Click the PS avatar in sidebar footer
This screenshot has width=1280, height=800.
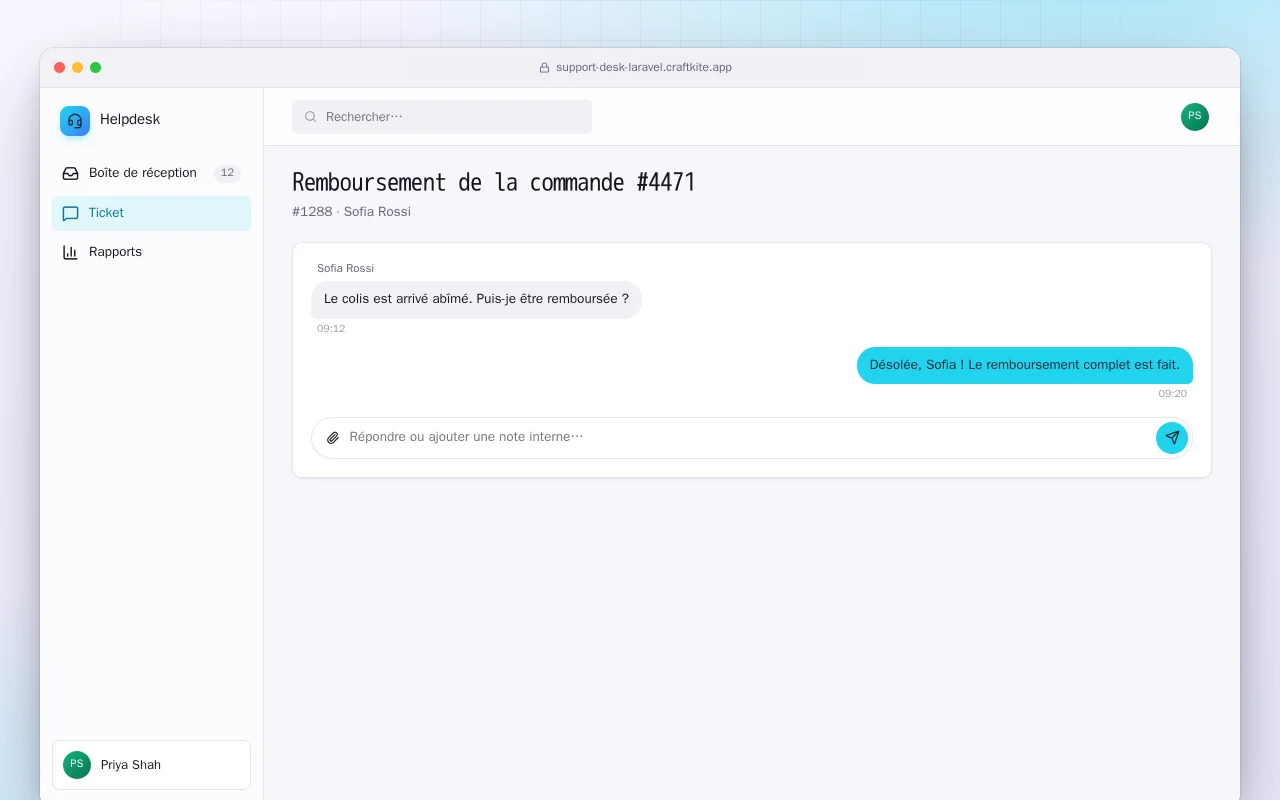click(77, 765)
